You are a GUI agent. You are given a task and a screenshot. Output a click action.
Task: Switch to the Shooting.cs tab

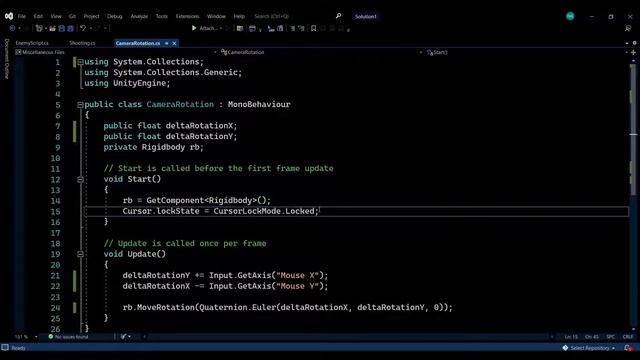coord(82,43)
